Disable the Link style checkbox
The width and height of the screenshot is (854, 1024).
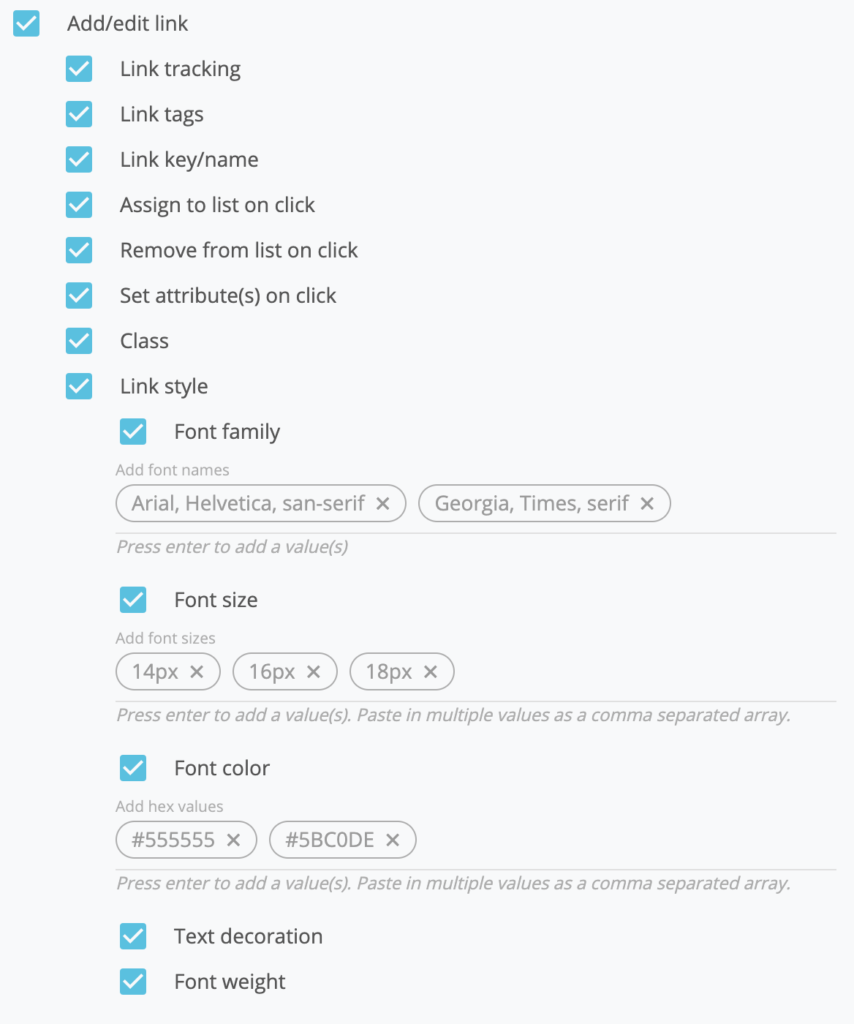79,386
